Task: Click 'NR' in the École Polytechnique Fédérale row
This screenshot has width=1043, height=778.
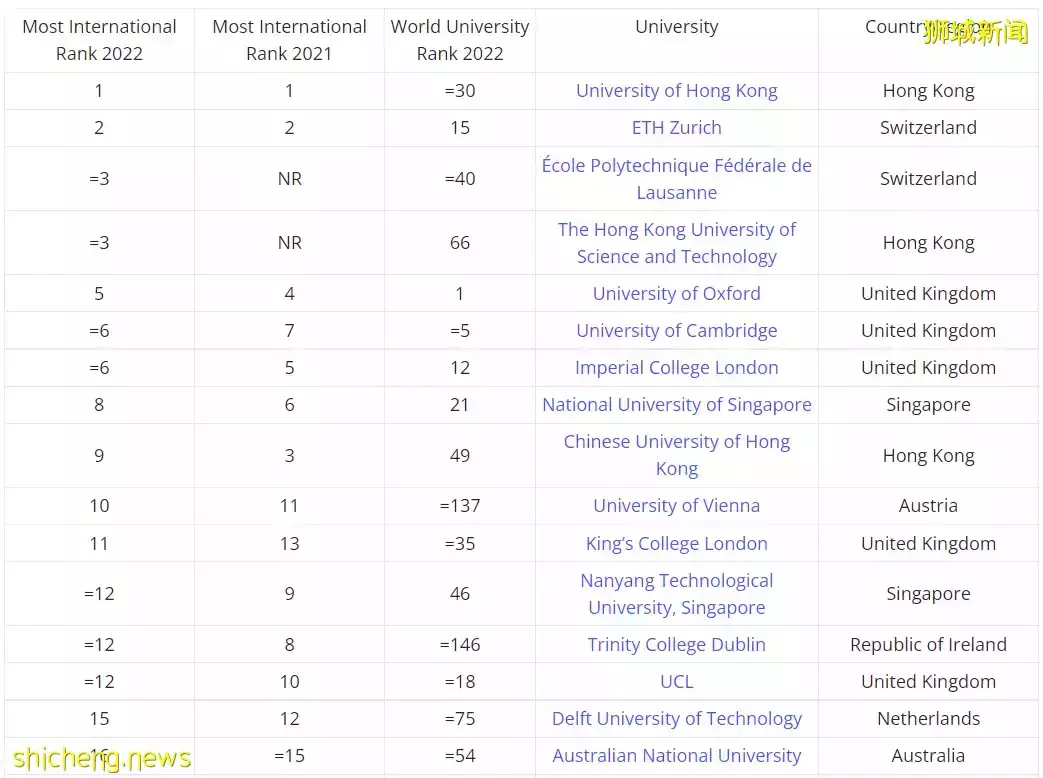Action: (289, 179)
